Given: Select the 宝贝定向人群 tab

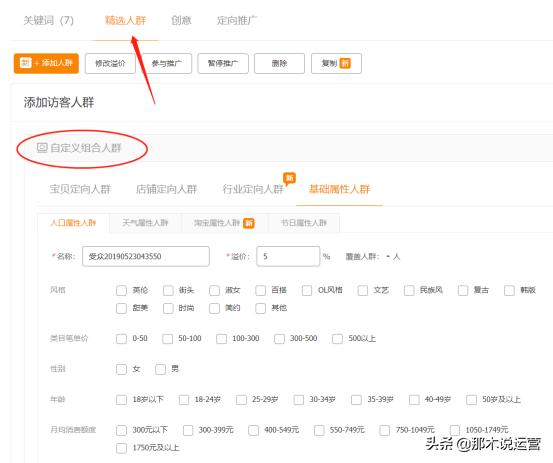Looking at the screenshot, I should coord(80,189).
